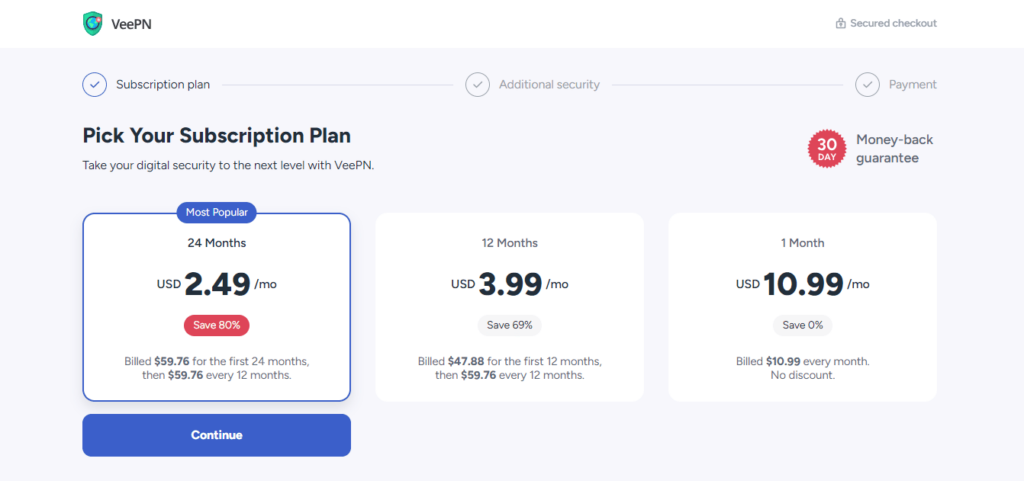
Task: Click the Most Popular badge
Action: (x=217, y=212)
